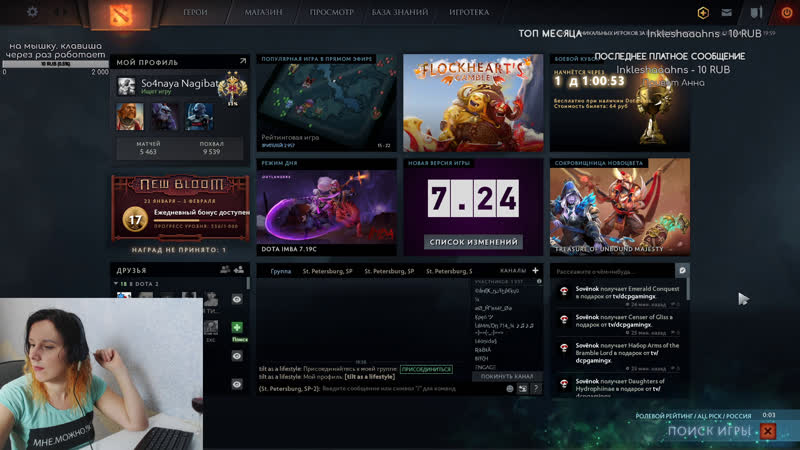
Task: Click the СПИСОК ИЗМЕНЕНИЙ button
Action: pos(473,242)
